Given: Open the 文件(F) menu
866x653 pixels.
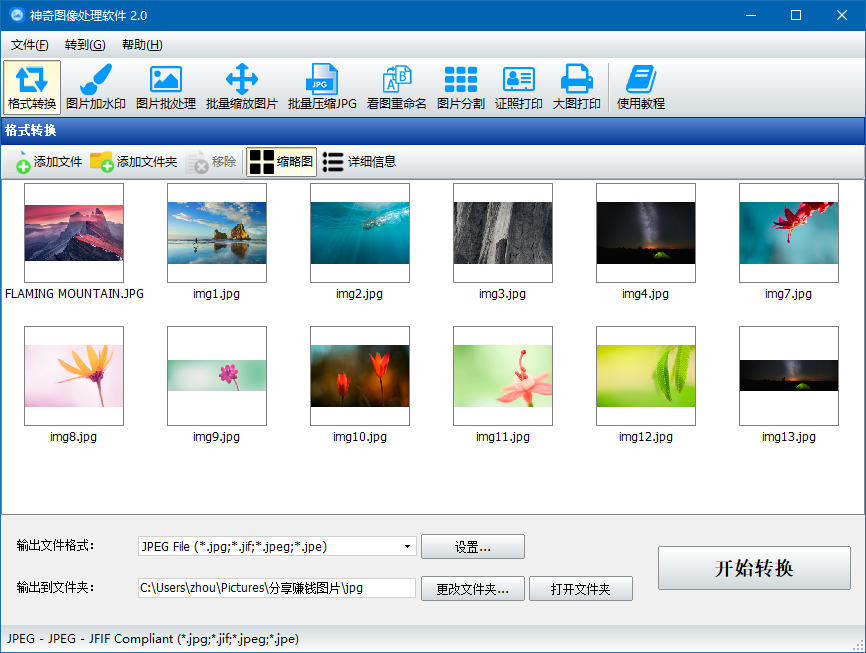Looking at the screenshot, I should coord(29,45).
